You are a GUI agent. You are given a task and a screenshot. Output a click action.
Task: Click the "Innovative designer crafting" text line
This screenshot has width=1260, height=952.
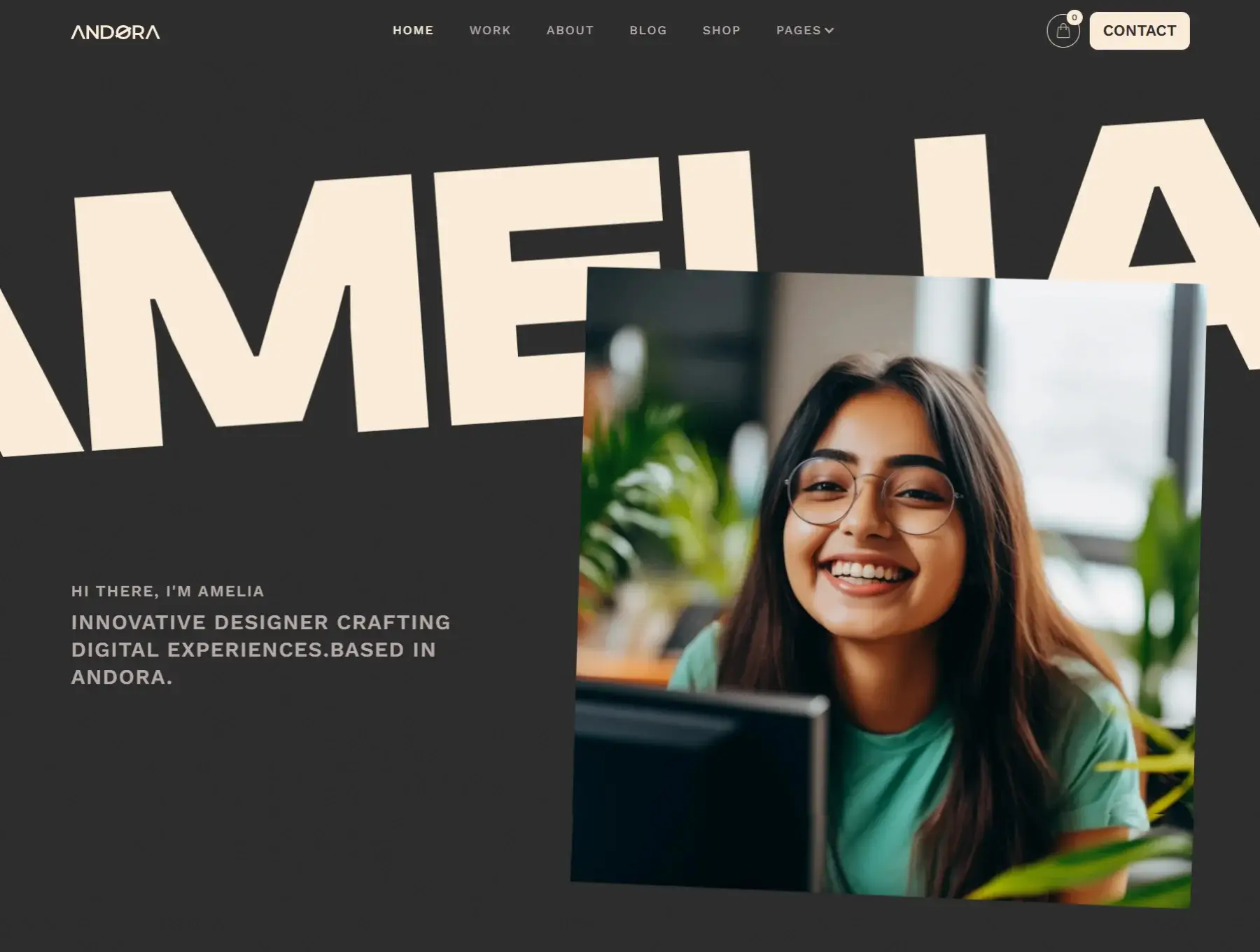(261, 622)
